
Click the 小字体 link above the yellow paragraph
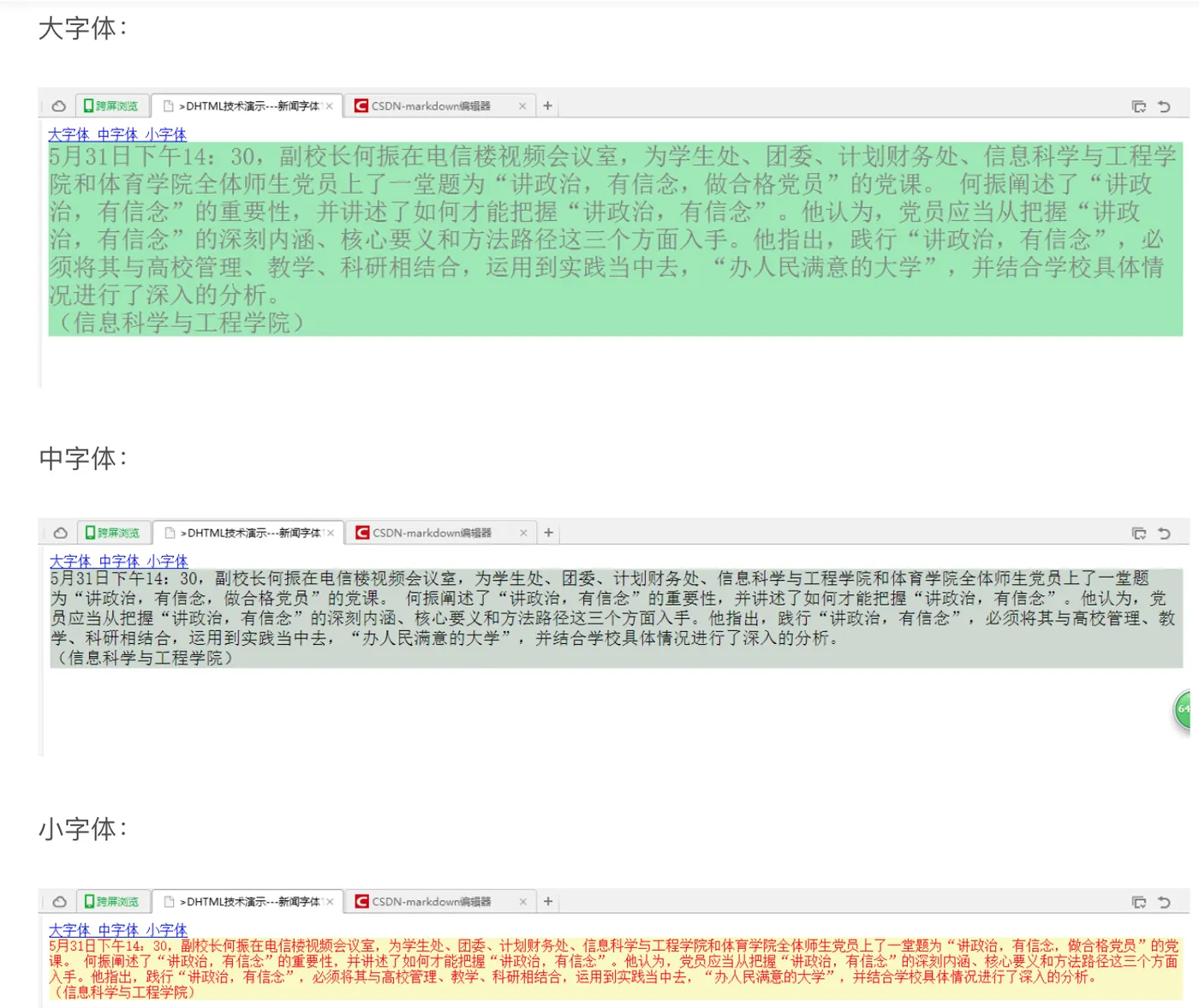pyautogui.click(x=167, y=930)
